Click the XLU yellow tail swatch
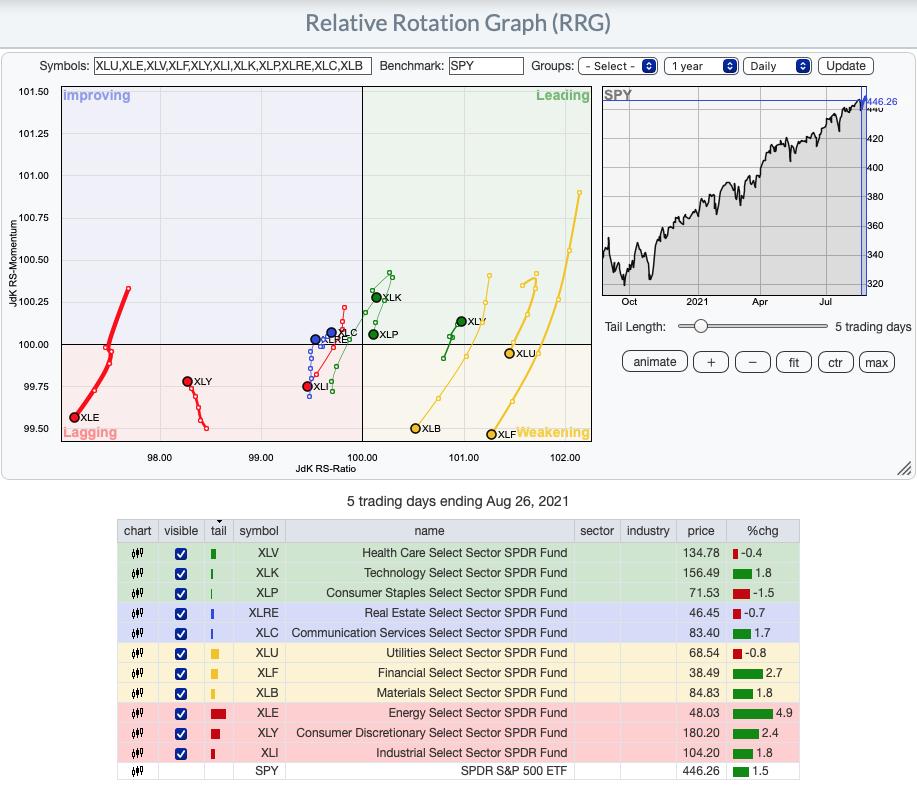 point(215,654)
